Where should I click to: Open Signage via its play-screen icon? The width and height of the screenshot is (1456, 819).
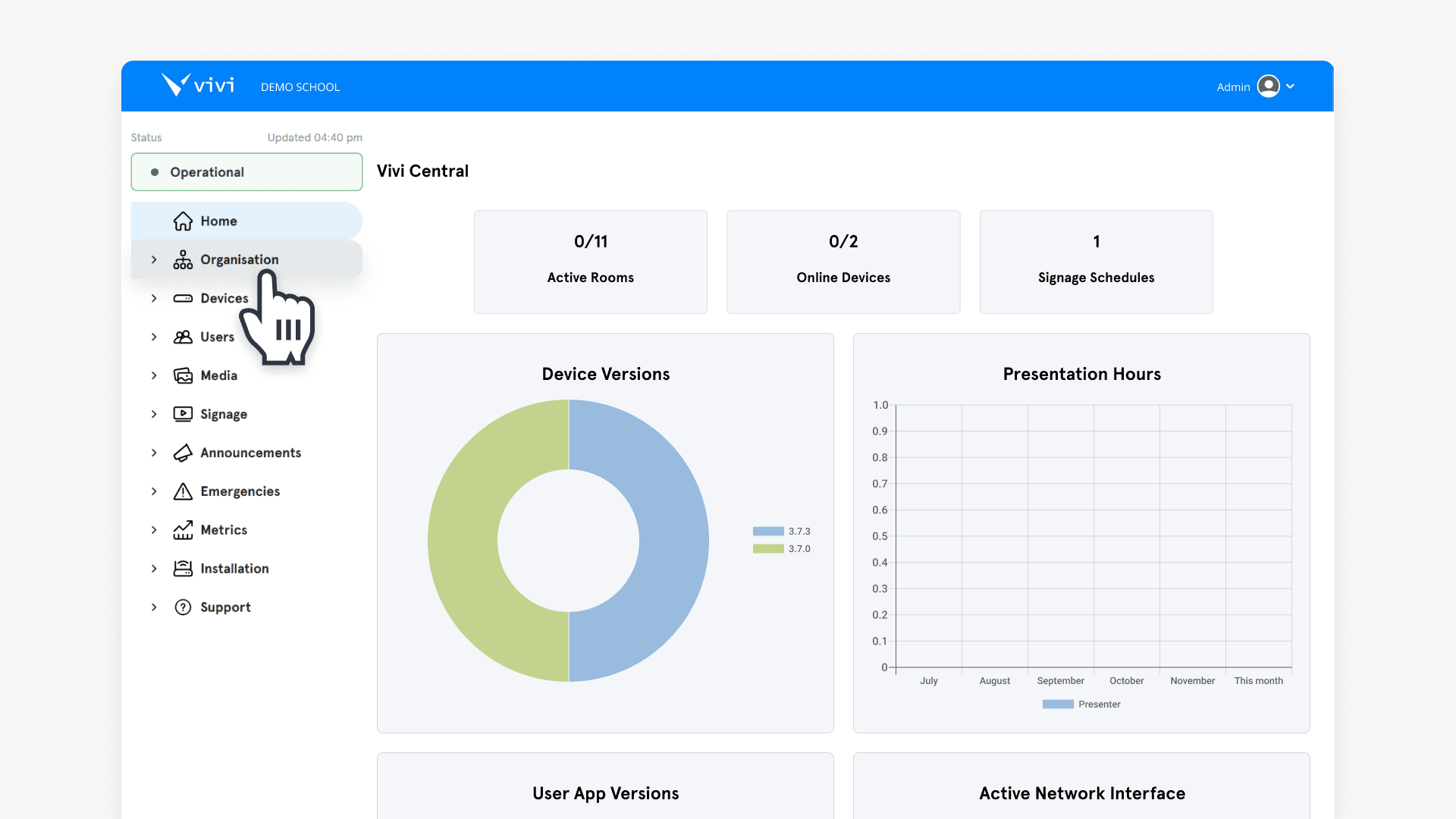183,414
